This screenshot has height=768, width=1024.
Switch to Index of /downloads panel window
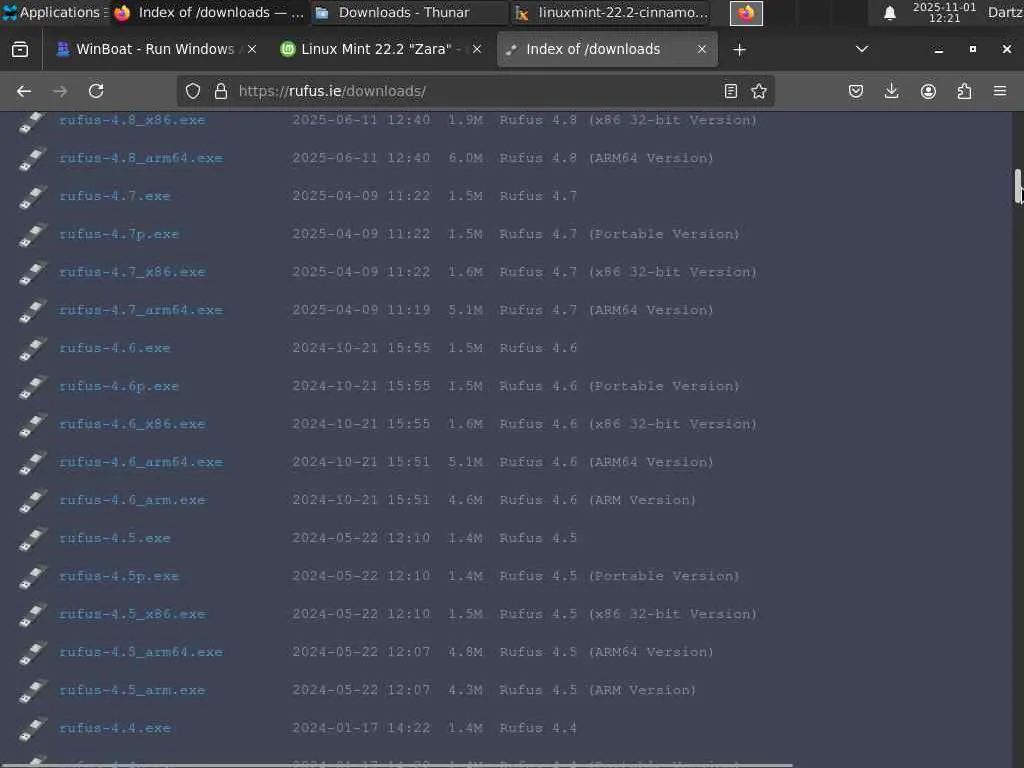pyautogui.click(x=209, y=13)
